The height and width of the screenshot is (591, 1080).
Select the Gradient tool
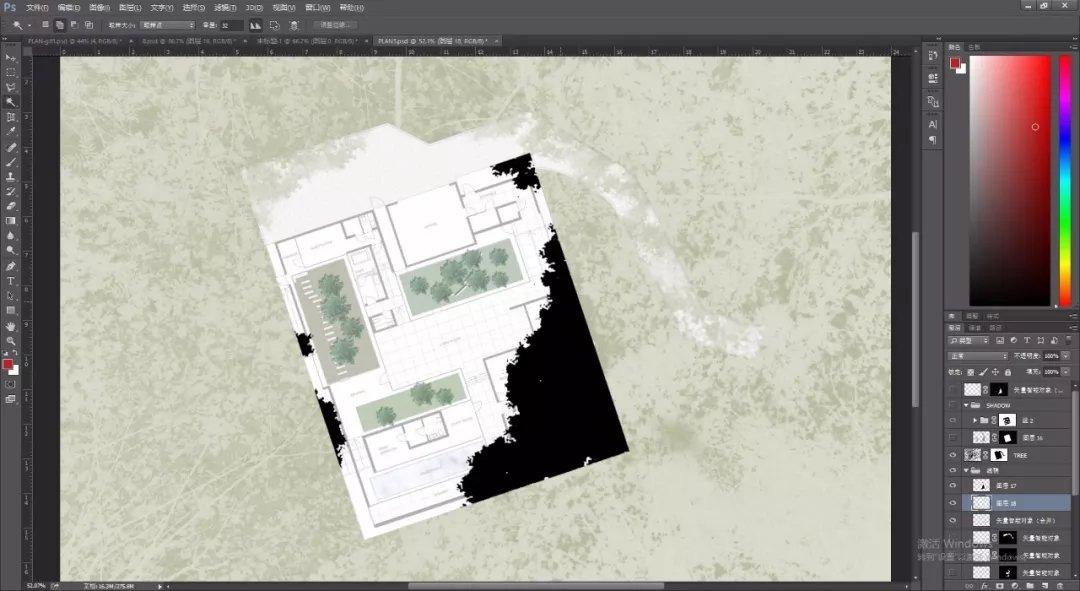[x=10, y=221]
